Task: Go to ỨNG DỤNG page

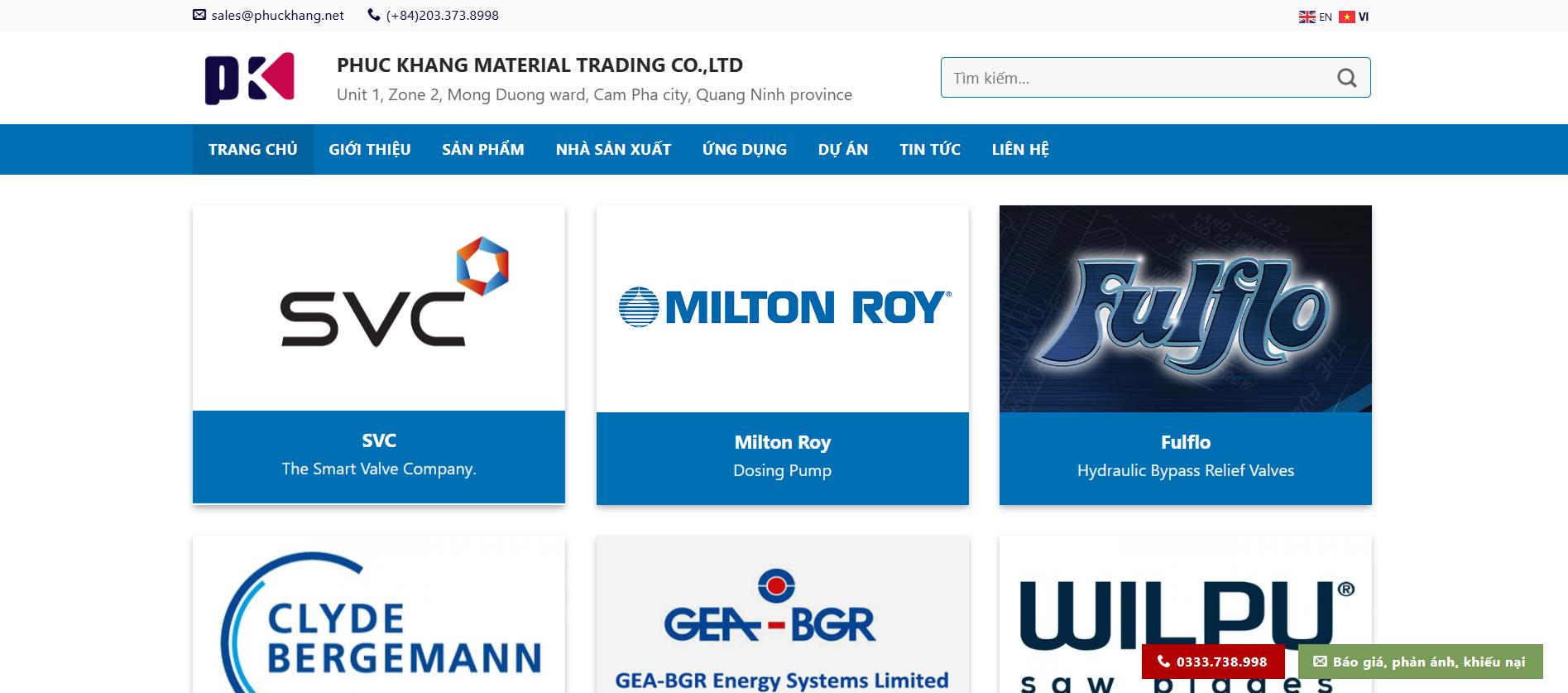Action: tap(745, 150)
